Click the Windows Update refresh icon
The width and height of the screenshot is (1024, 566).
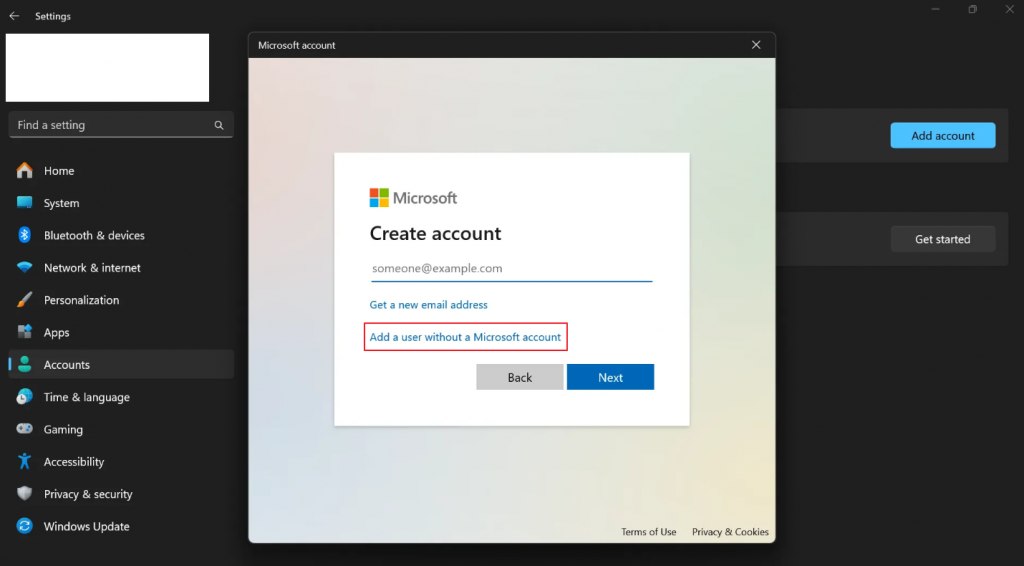click(25, 526)
